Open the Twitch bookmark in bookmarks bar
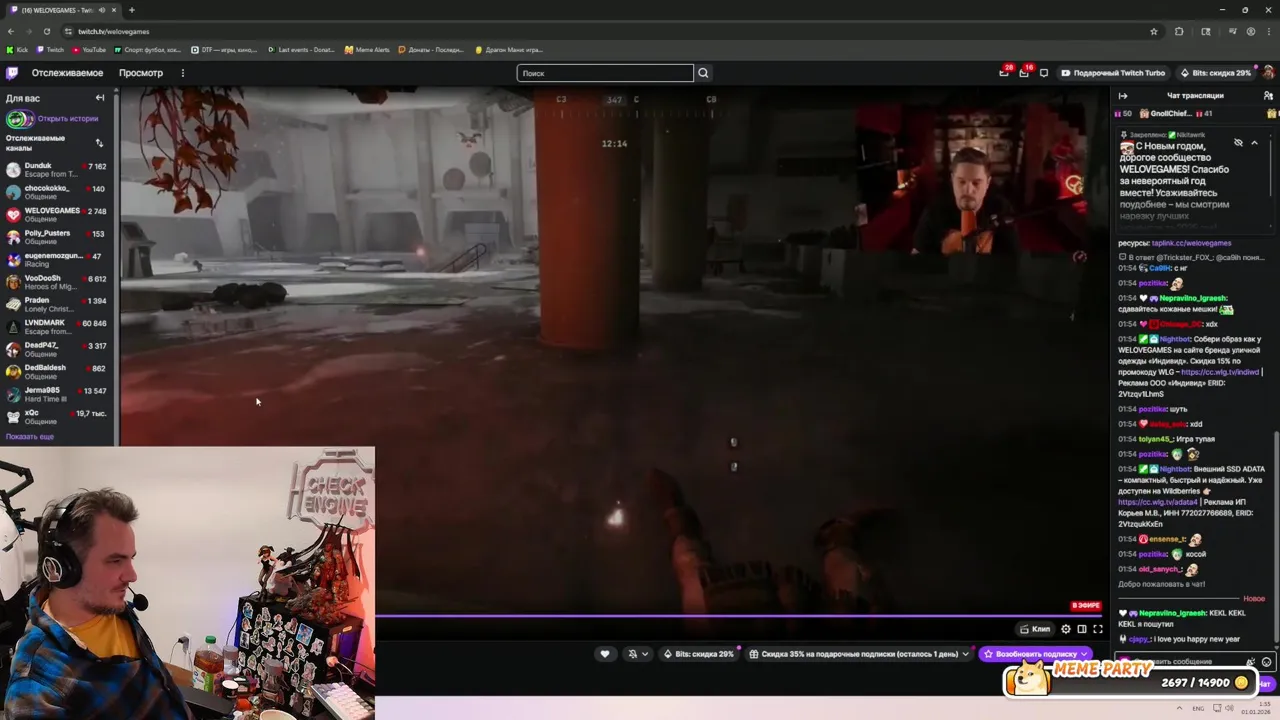 50,49
